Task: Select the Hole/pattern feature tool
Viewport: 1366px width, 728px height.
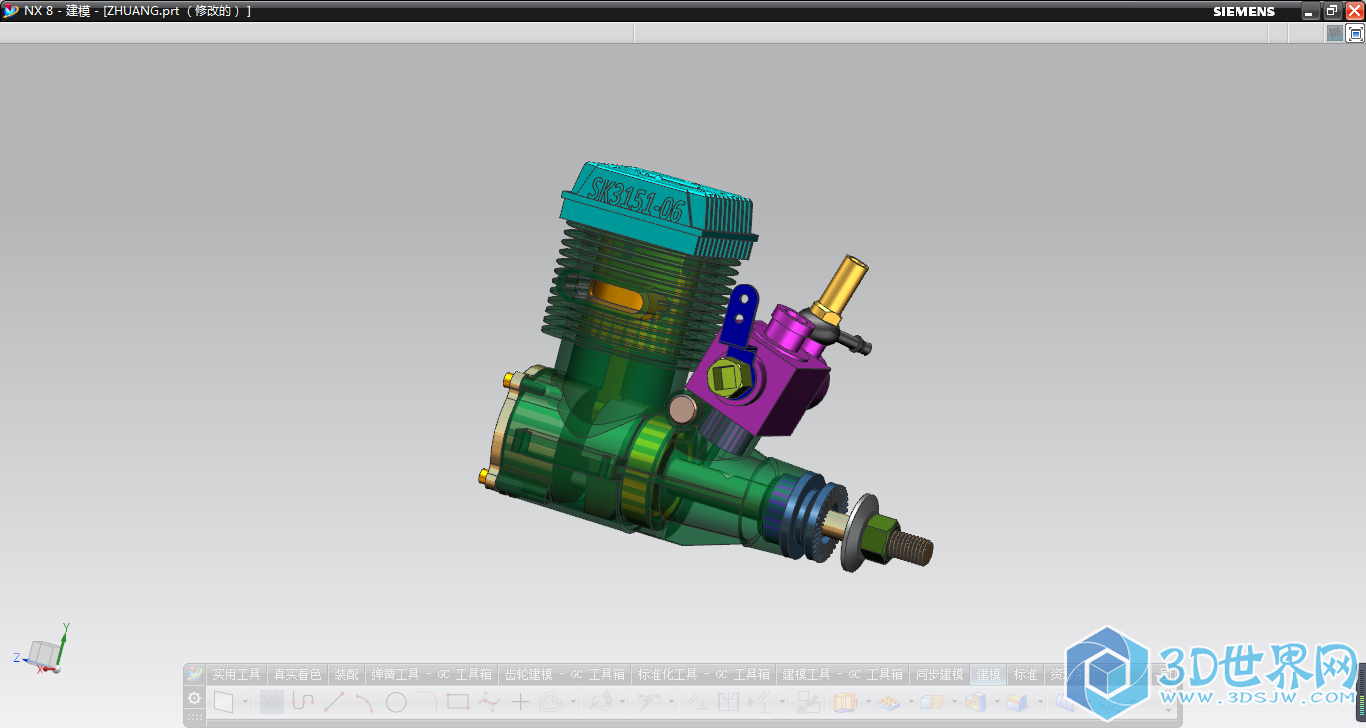Action: point(888,701)
